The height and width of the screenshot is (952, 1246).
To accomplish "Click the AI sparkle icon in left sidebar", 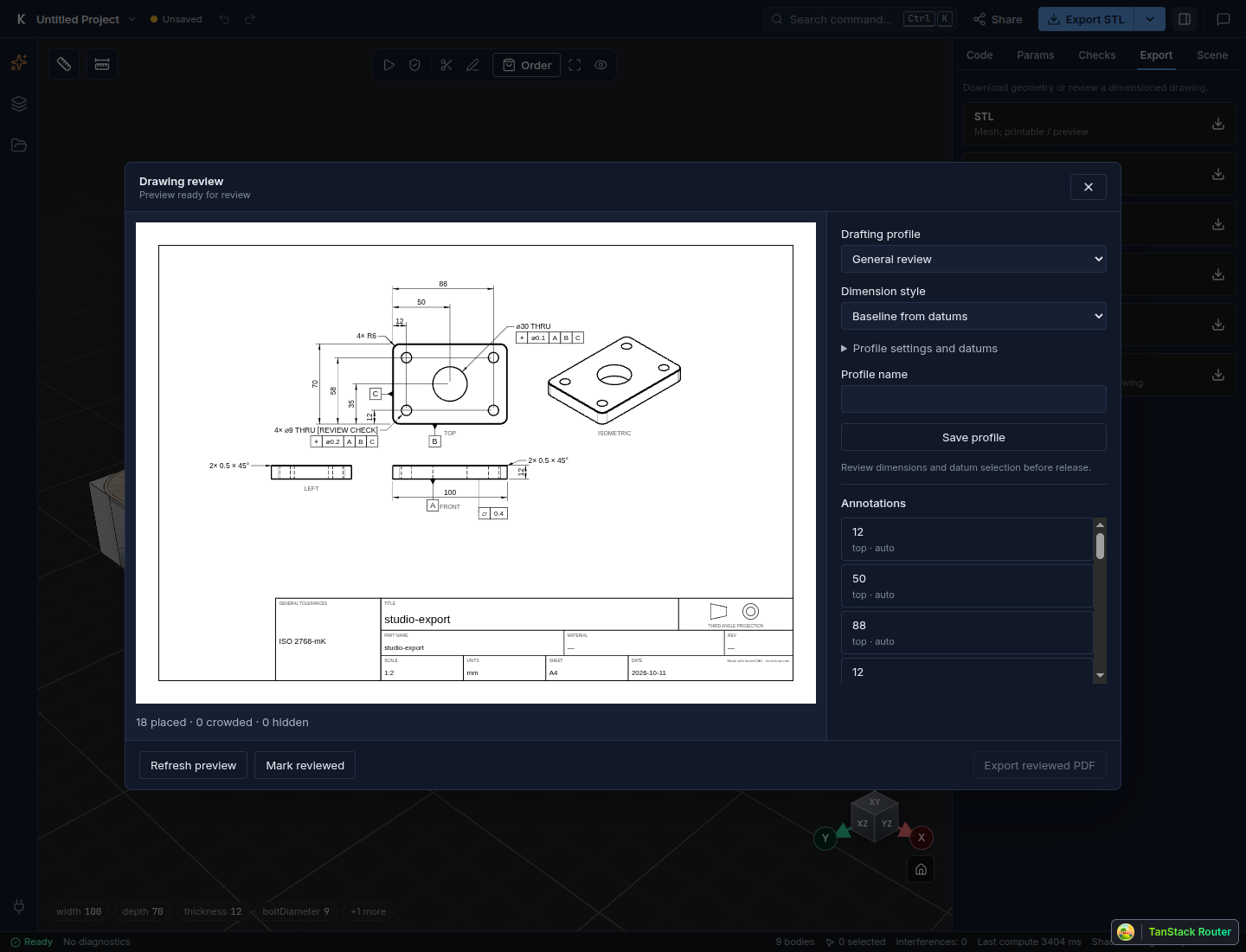I will click(19, 62).
